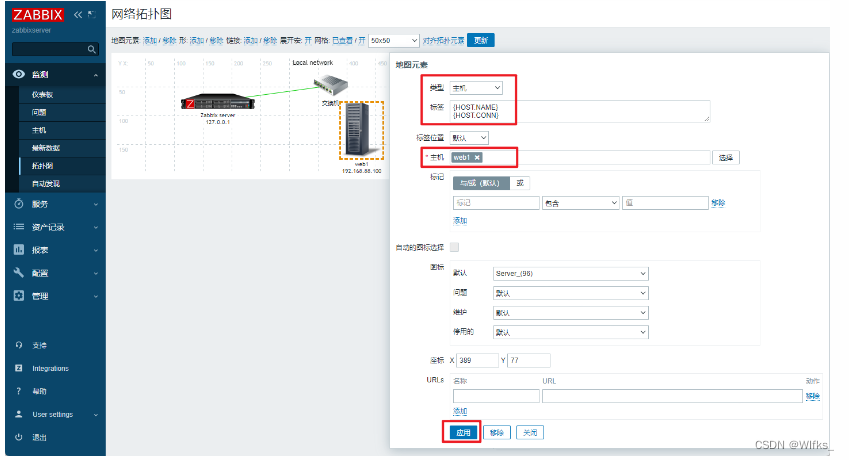Open 自动发现 in the sidebar

click(x=46, y=183)
